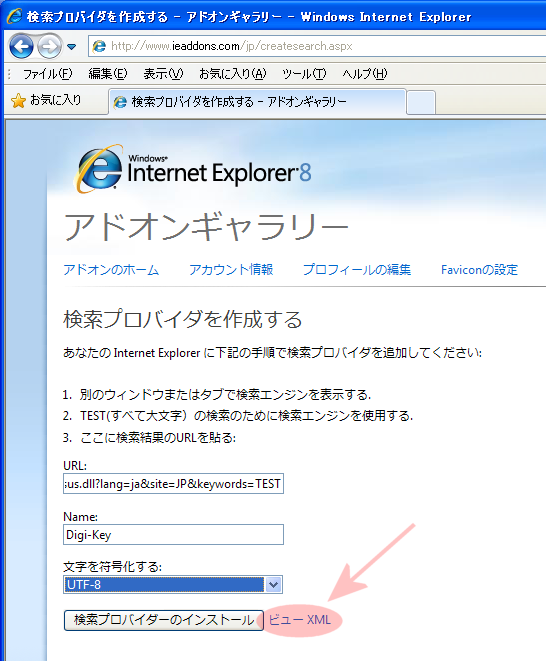
Task: Click the browser Forward arrow button
Action: coord(49,46)
